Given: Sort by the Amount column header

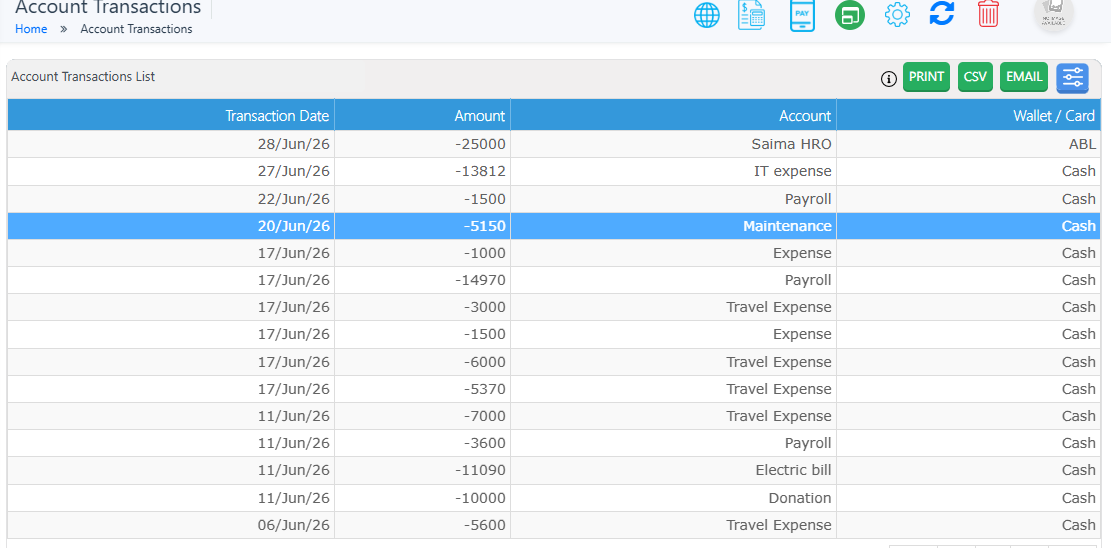Looking at the screenshot, I should point(422,115).
